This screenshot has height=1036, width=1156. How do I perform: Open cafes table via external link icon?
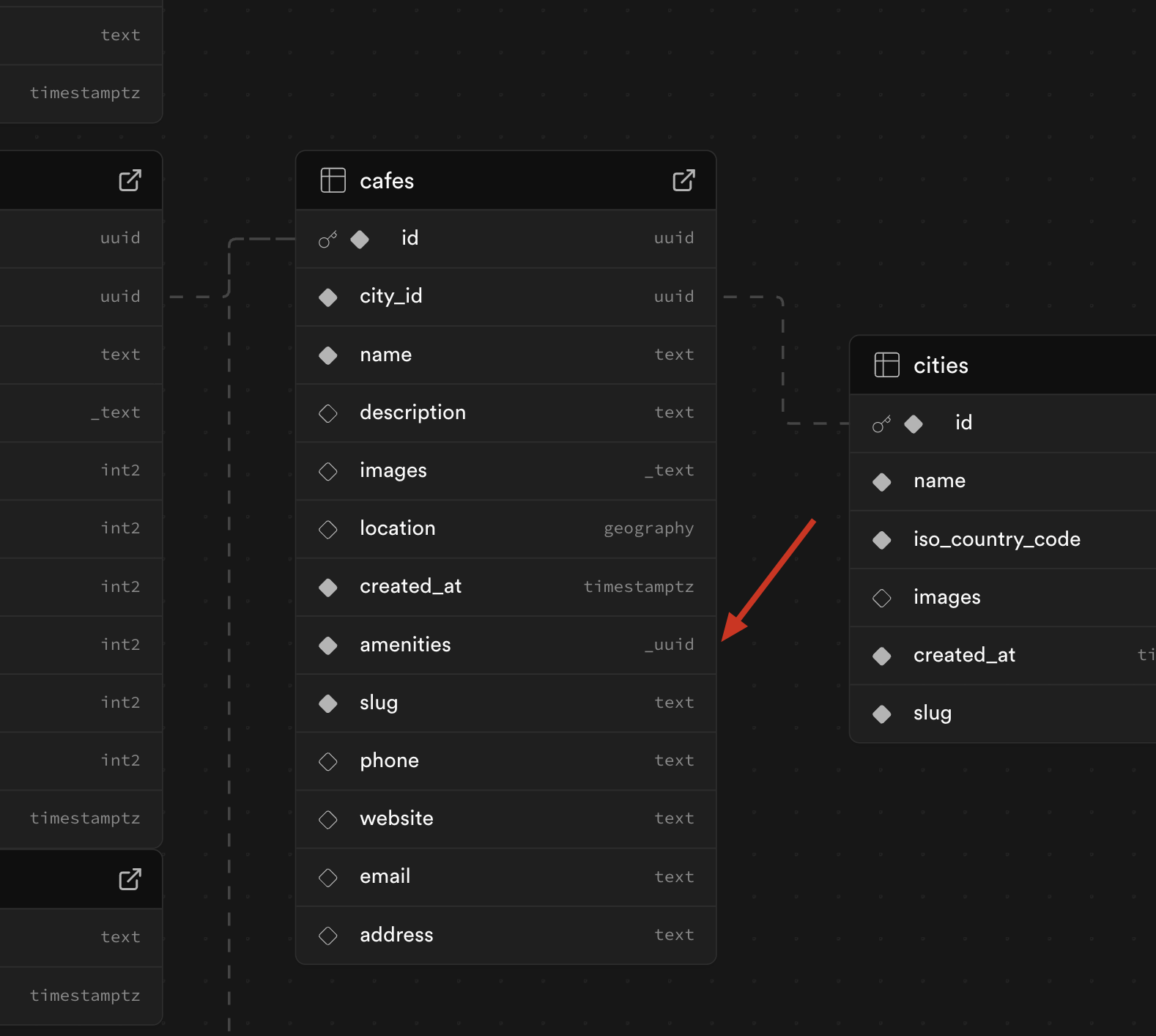[x=683, y=180]
